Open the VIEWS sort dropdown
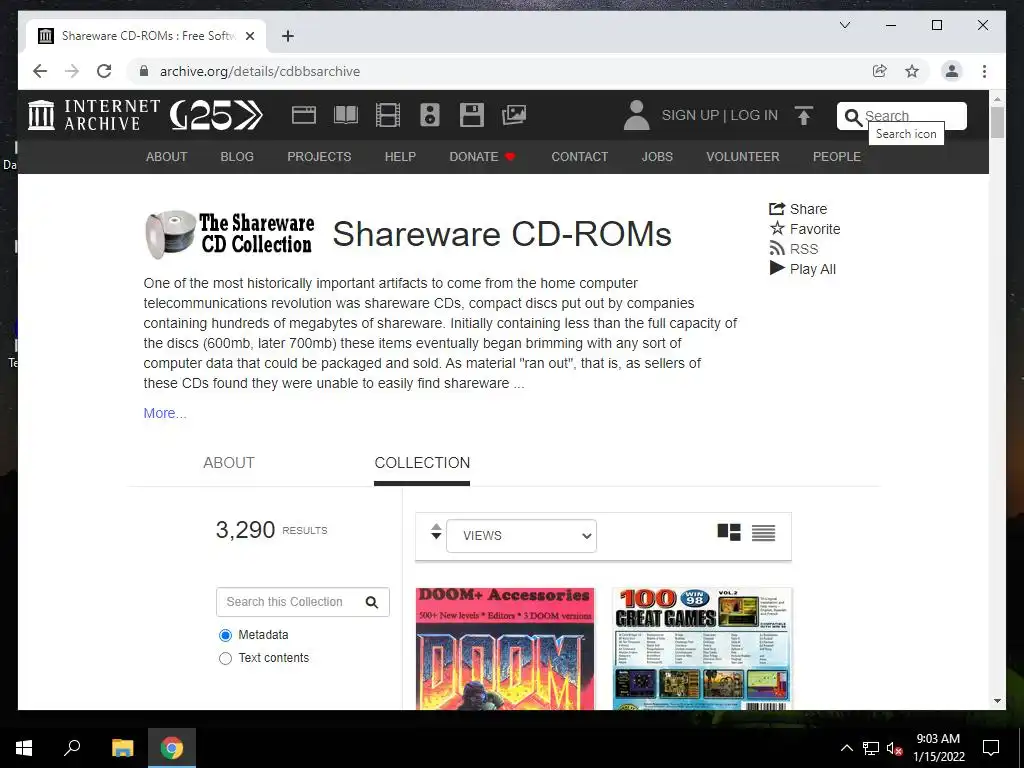Image resolution: width=1024 pixels, height=768 pixels. point(521,536)
